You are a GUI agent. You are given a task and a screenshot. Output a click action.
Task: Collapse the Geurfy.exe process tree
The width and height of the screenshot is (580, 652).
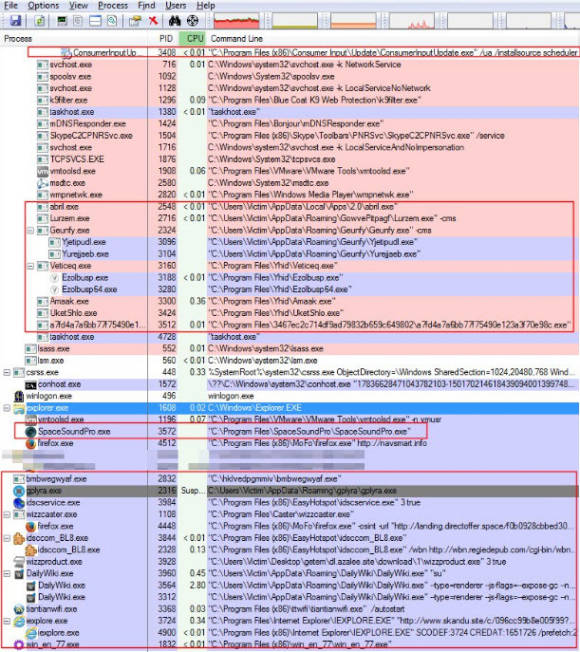coord(30,230)
